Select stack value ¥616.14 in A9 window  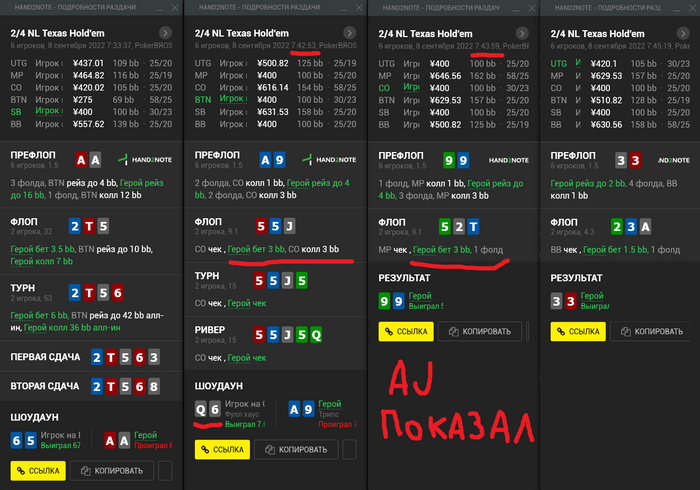pos(273,87)
